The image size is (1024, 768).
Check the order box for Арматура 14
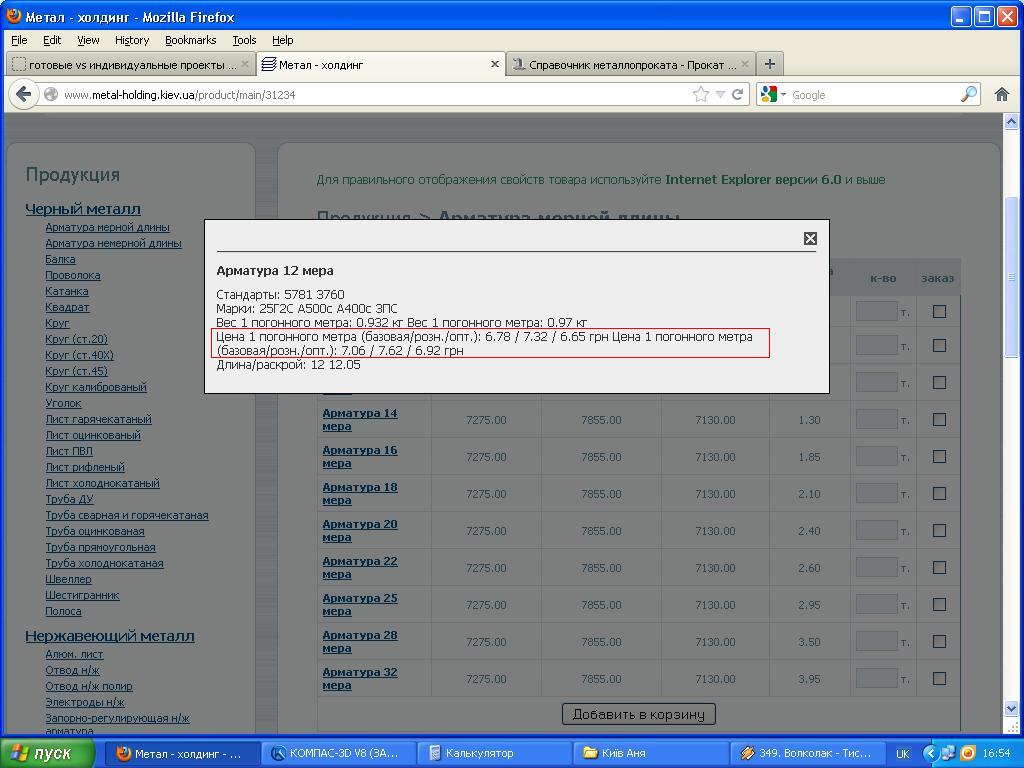(939, 419)
